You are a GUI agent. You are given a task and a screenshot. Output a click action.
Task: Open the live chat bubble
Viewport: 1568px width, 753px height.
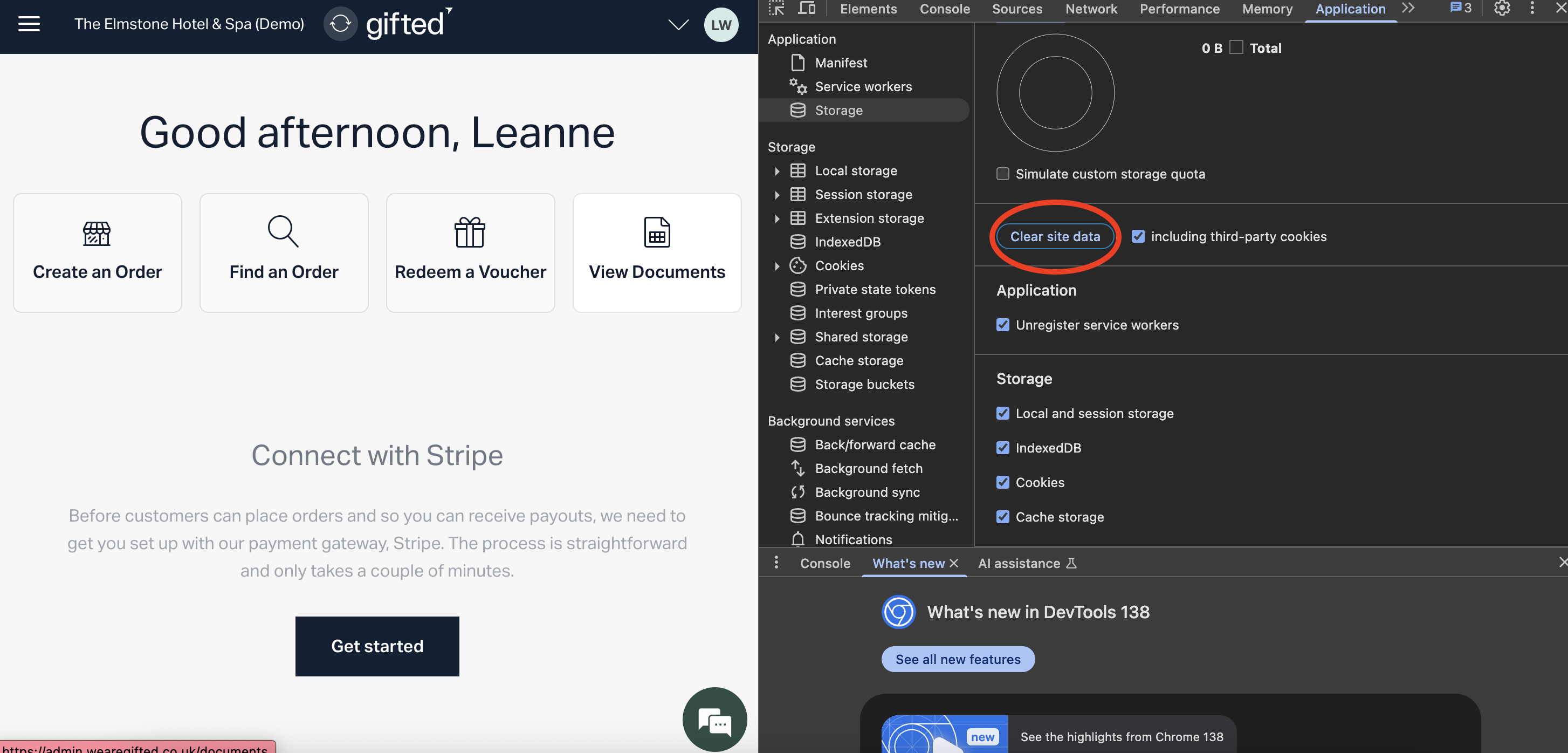(714, 719)
